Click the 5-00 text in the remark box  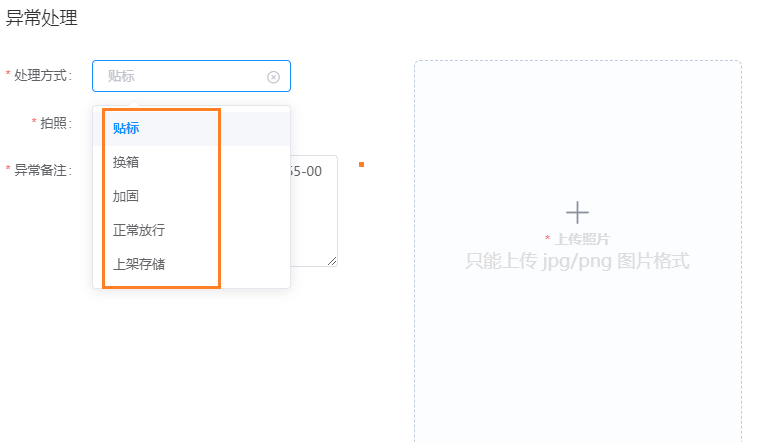tap(306, 171)
